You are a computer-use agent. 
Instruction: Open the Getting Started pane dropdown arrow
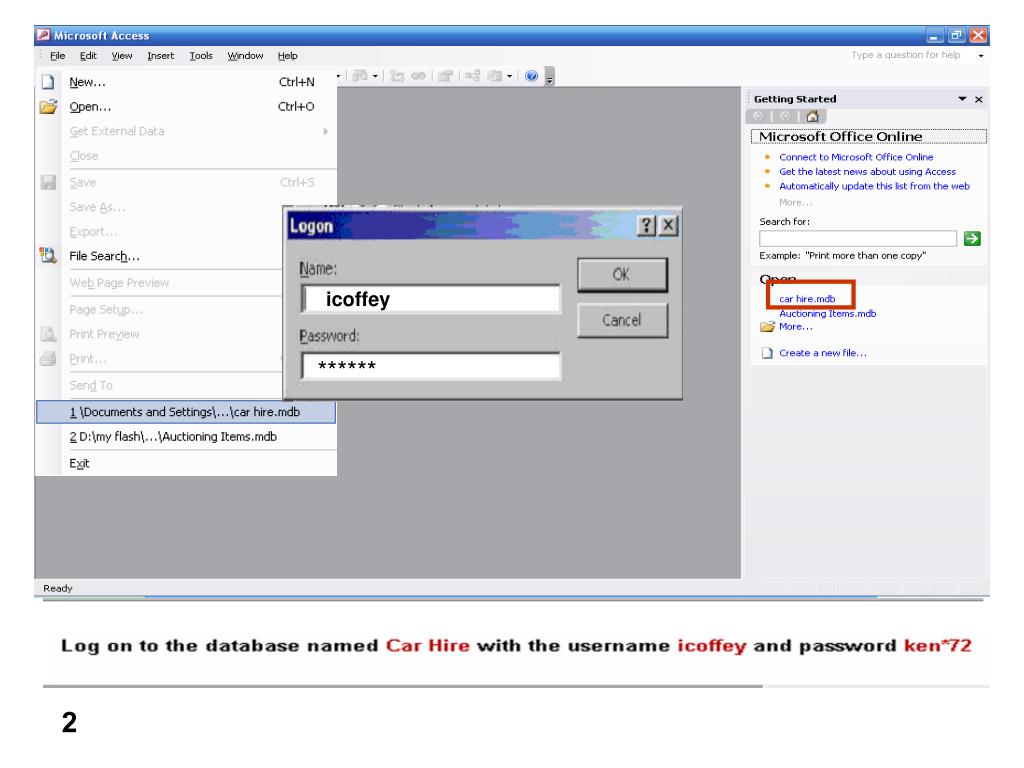tap(962, 99)
